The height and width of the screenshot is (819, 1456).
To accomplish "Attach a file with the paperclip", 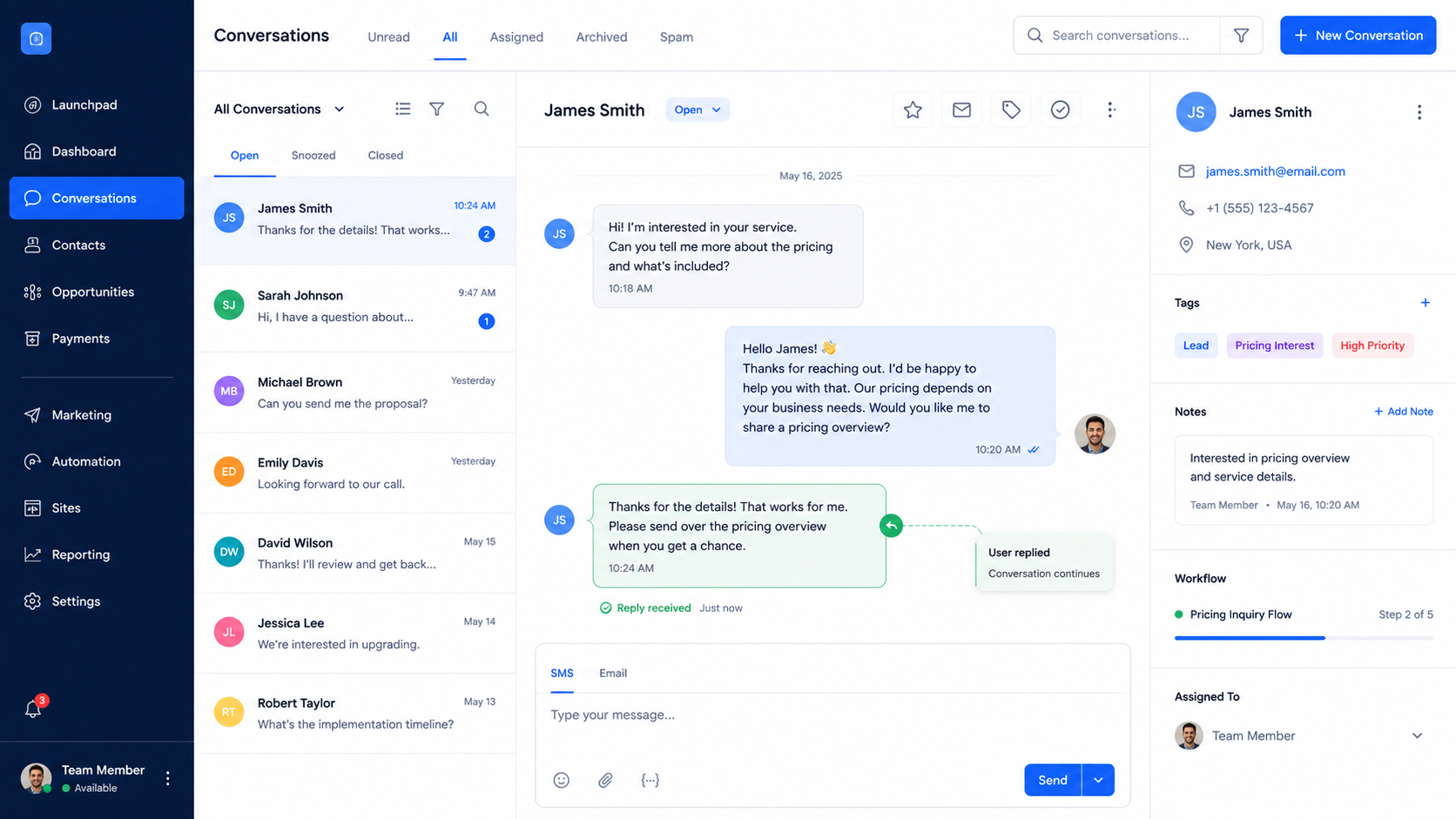I will [x=605, y=780].
